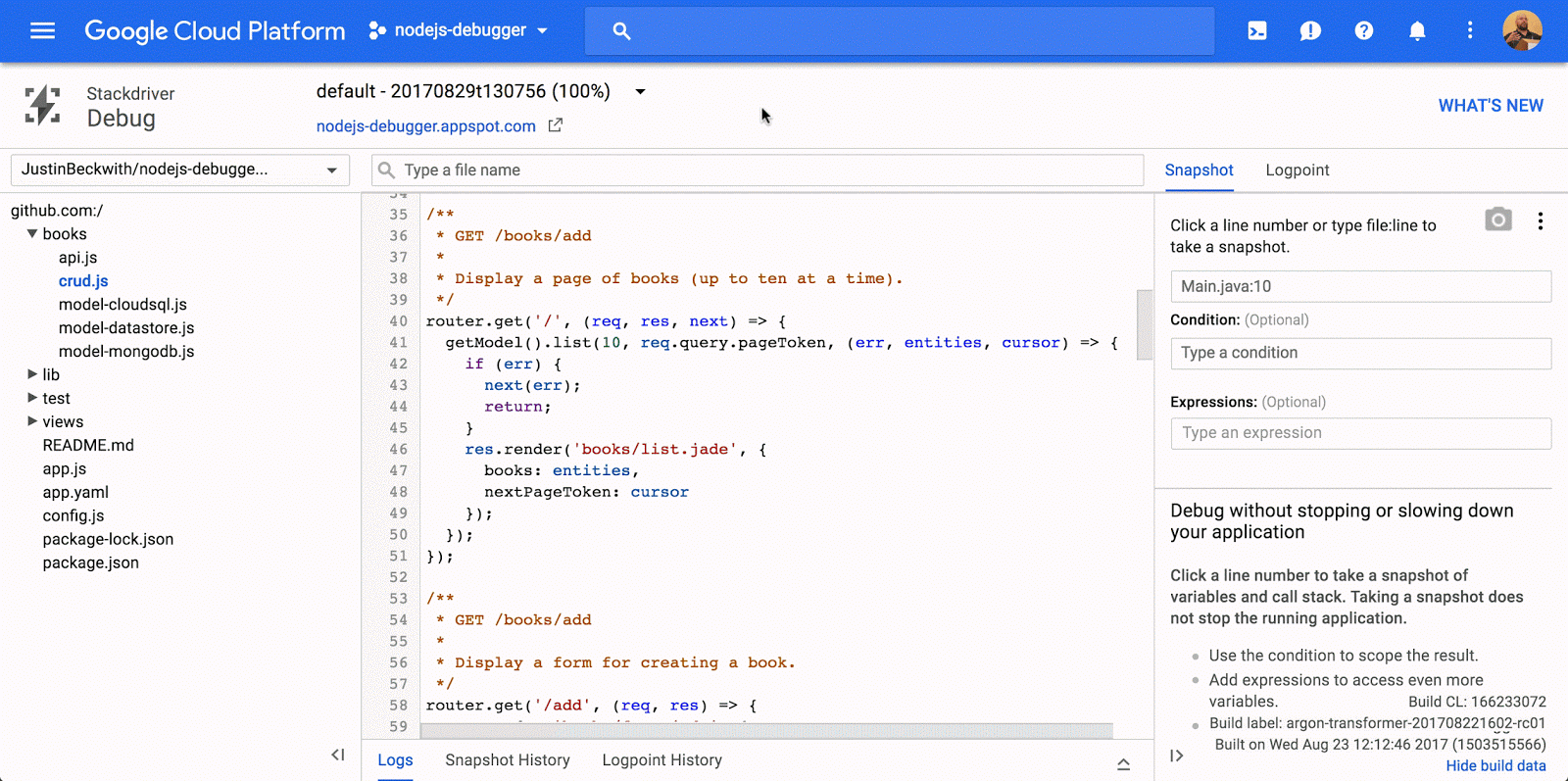The height and width of the screenshot is (781, 1568).
Task: Expand the bottom logs panel
Action: 1124,764
